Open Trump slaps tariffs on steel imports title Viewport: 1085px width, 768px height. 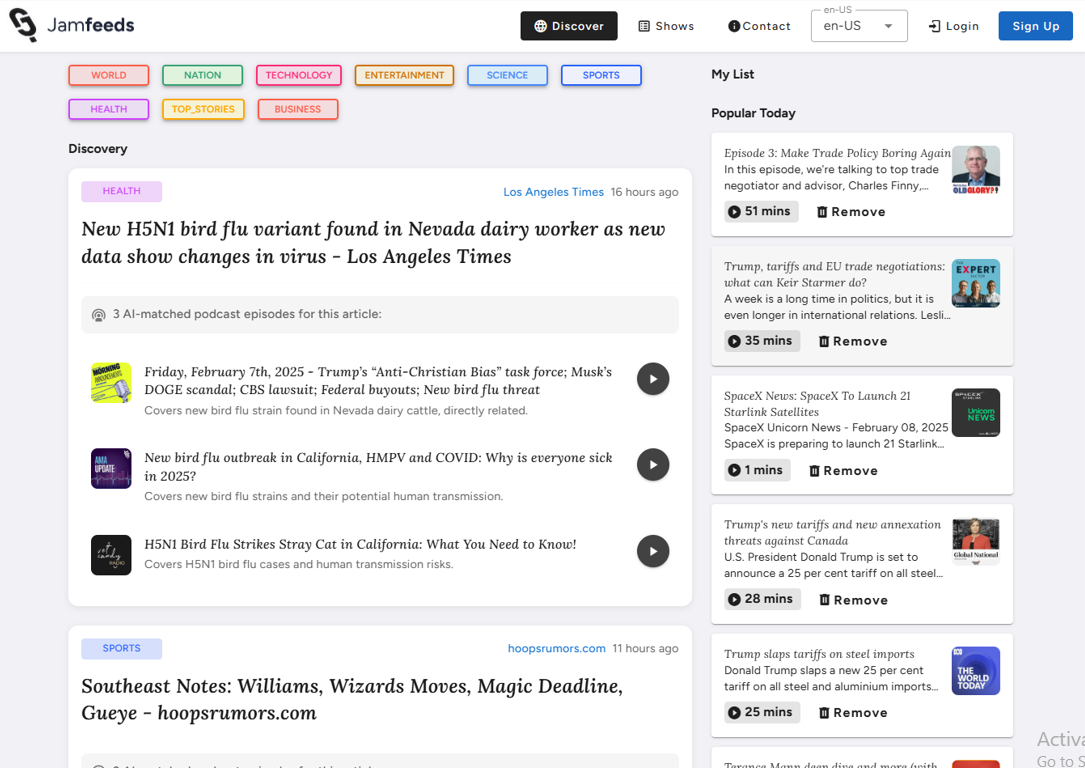click(x=819, y=654)
